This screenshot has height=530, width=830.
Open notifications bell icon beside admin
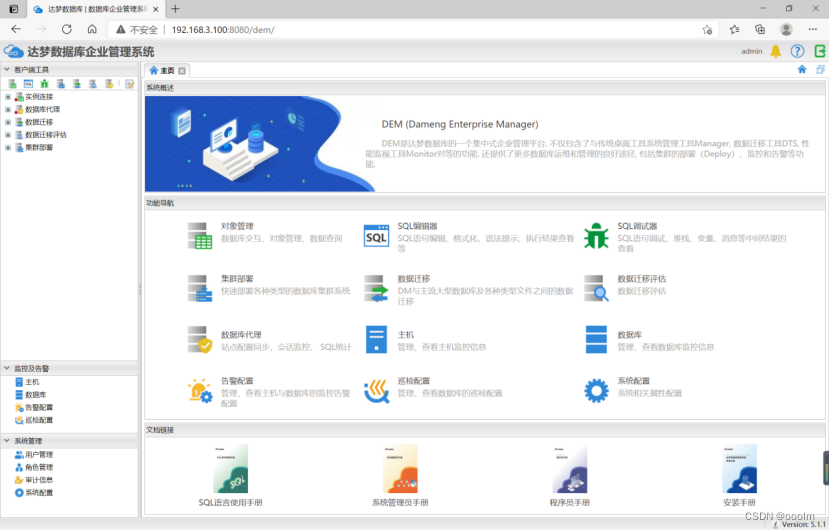click(x=775, y=51)
